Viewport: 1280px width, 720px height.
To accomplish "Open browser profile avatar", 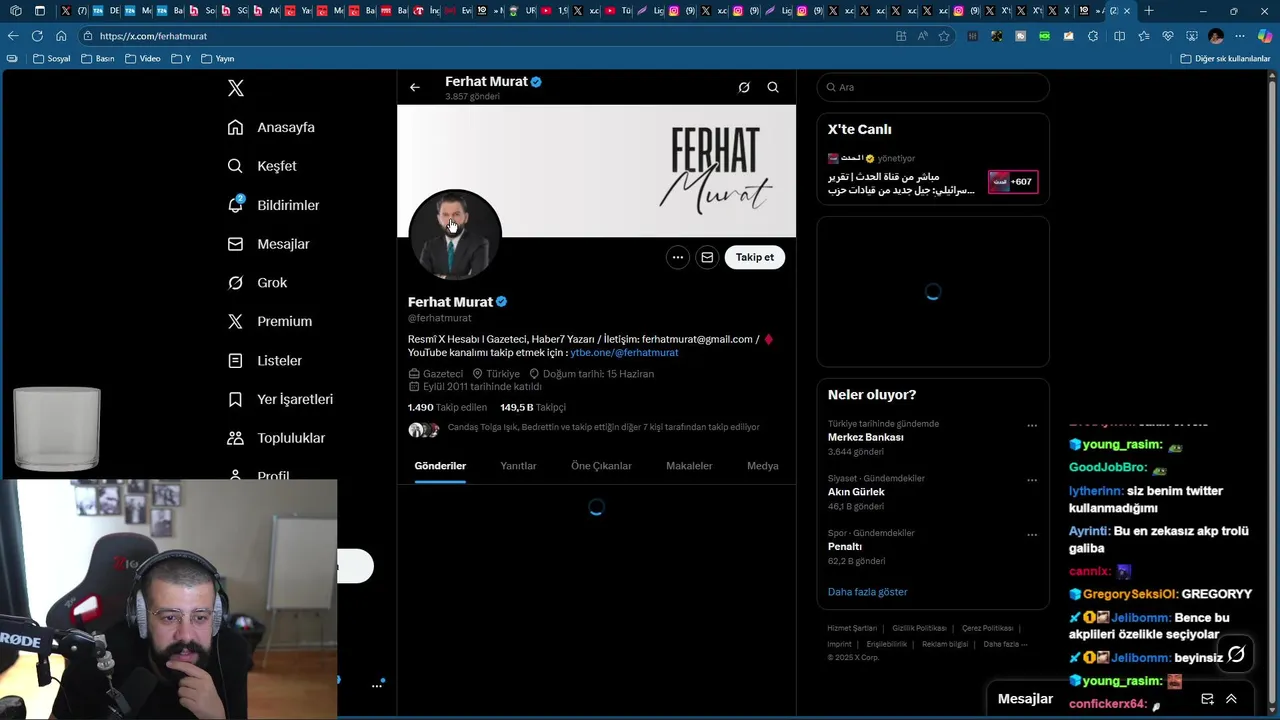I will (x=1216, y=36).
